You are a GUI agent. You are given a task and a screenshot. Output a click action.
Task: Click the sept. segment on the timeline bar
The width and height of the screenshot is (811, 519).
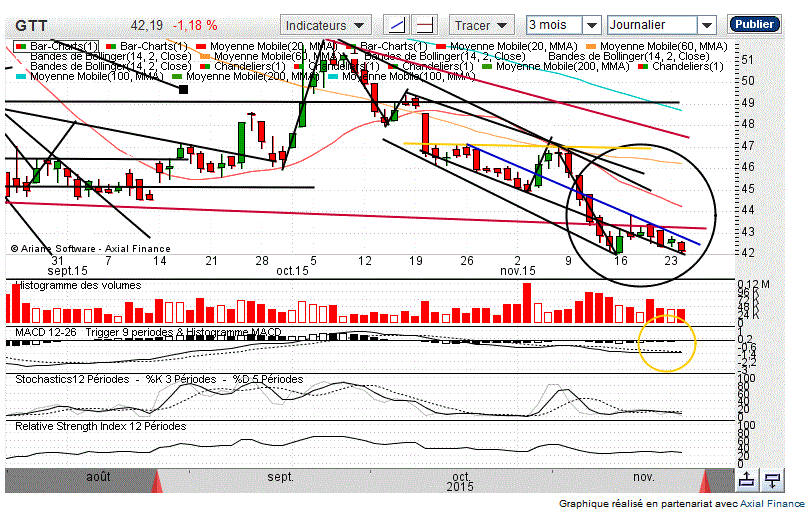pyautogui.click(x=280, y=477)
